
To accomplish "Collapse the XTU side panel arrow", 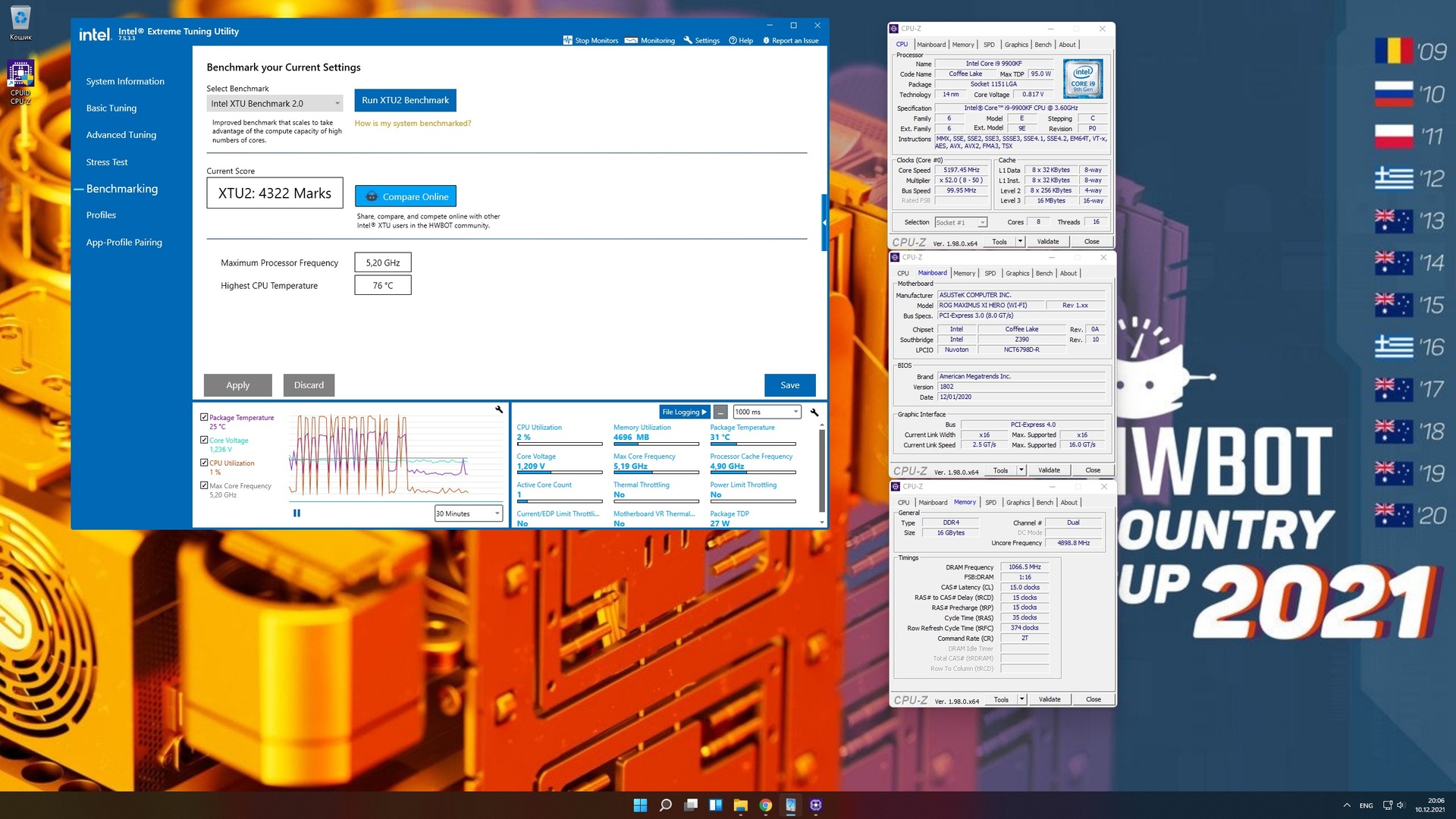I will pos(824,222).
